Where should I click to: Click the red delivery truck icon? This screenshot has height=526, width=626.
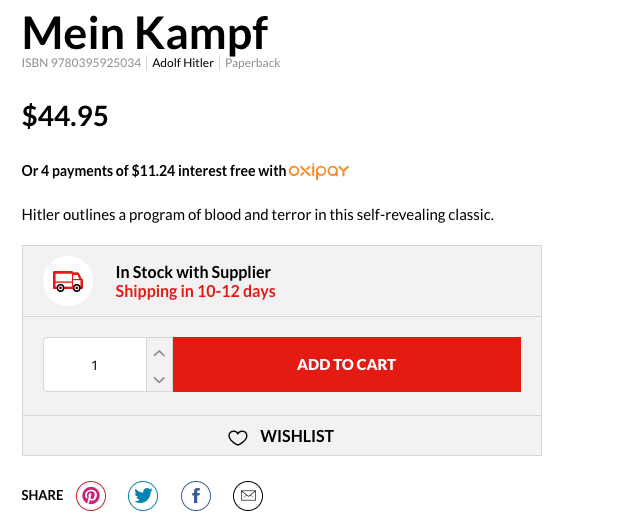point(68,281)
